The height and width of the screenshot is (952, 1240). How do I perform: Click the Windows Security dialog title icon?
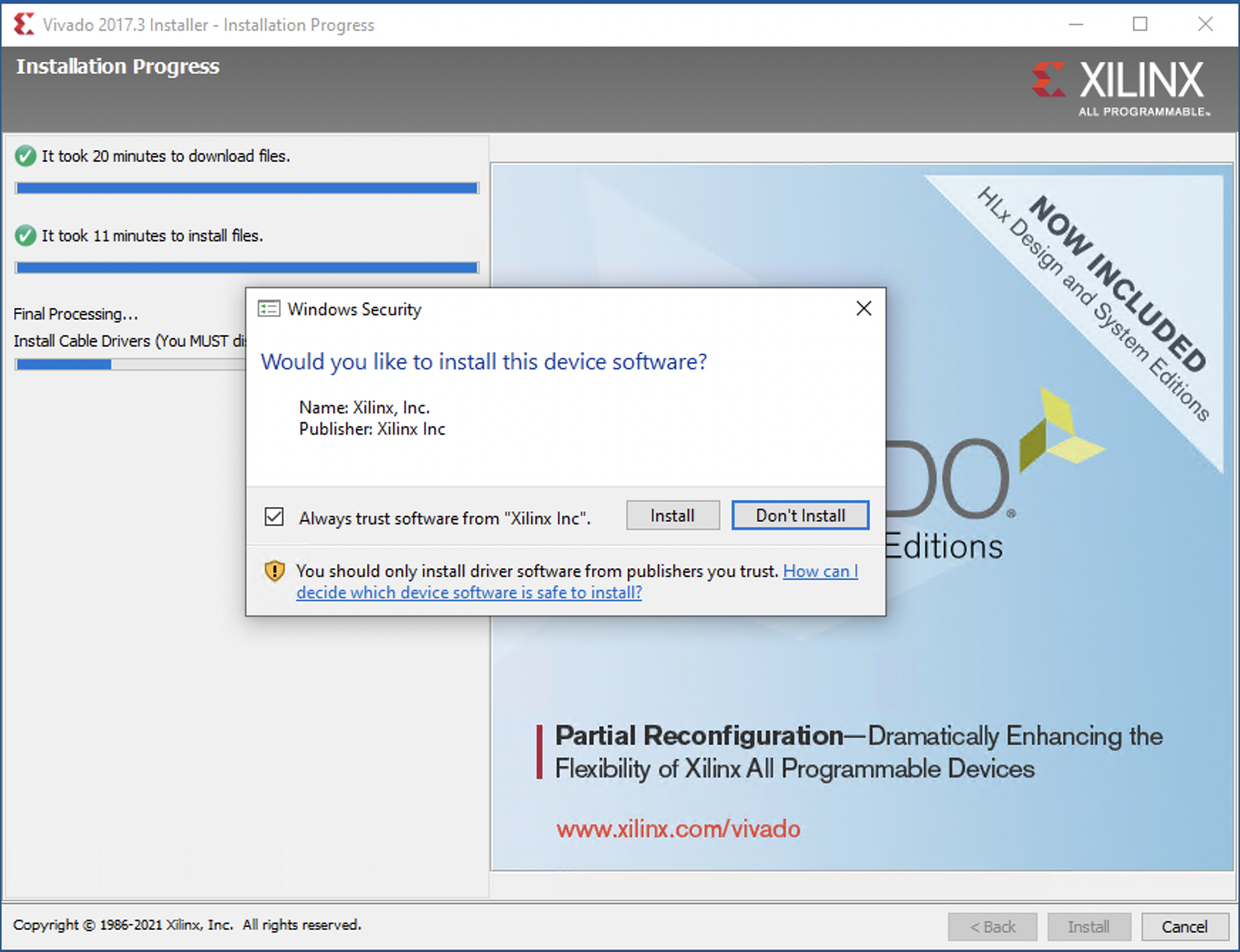pyautogui.click(x=268, y=309)
